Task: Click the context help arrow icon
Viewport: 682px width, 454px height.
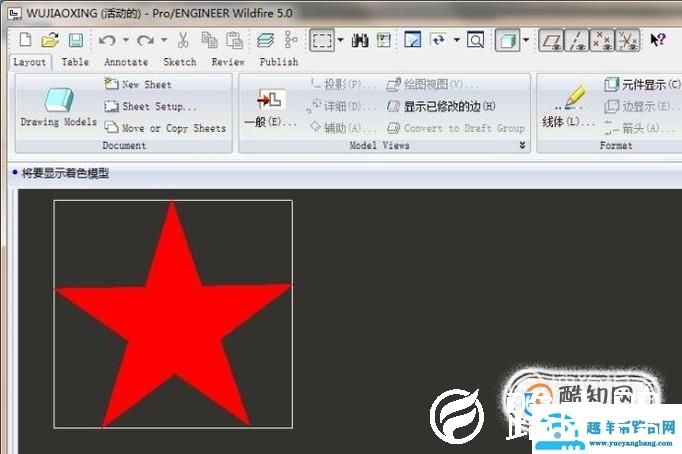Action: pyautogui.click(x=657, y=40)
